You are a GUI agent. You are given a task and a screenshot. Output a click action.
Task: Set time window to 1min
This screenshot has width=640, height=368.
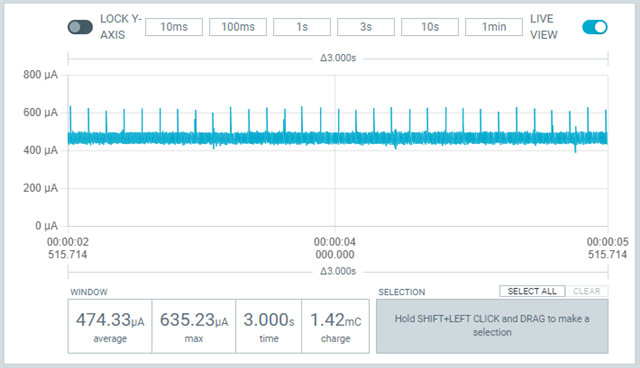click(x=494, y=27)
